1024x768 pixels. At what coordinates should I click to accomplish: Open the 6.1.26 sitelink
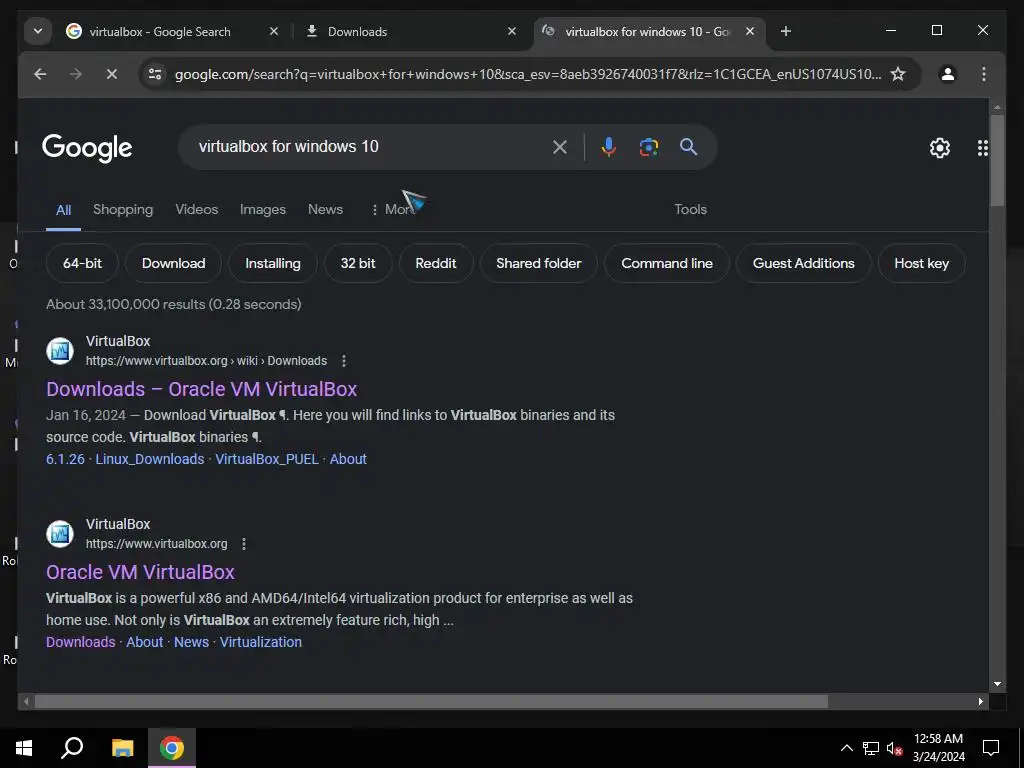pyautogui.click(x=65, y=459)
